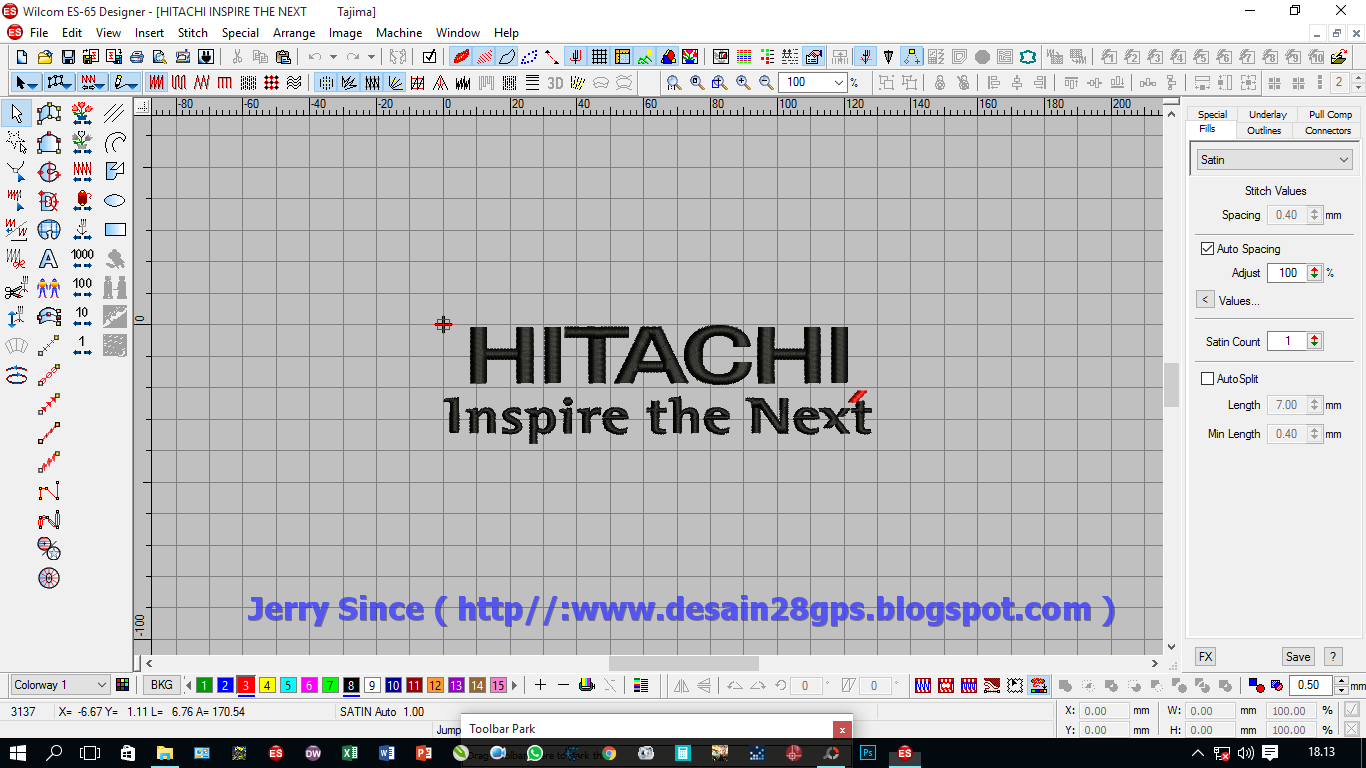Expand the Undo history dropdown arrow

pyautogui.click(x=333, y=57)
